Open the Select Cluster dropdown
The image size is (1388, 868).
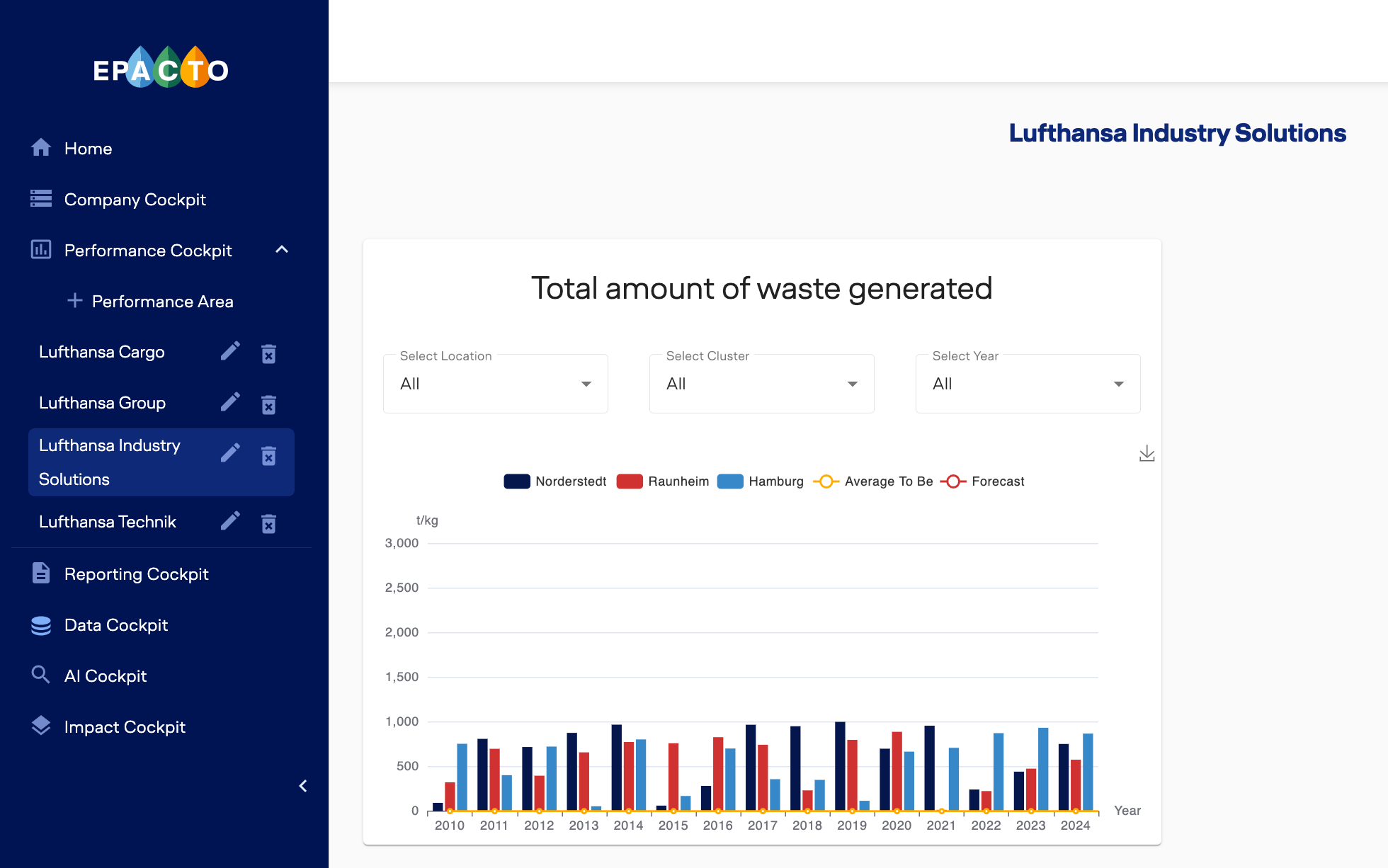pyautogui.click(x=761, y=384)
